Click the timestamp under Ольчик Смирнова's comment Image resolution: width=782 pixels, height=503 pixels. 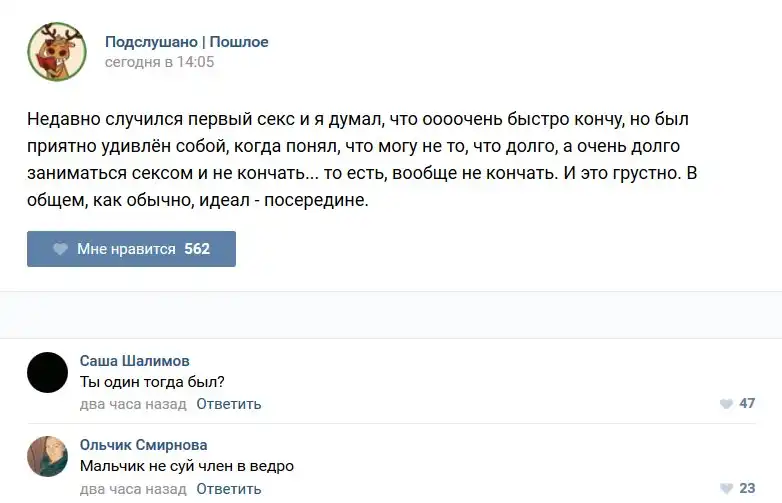(132, 489)
